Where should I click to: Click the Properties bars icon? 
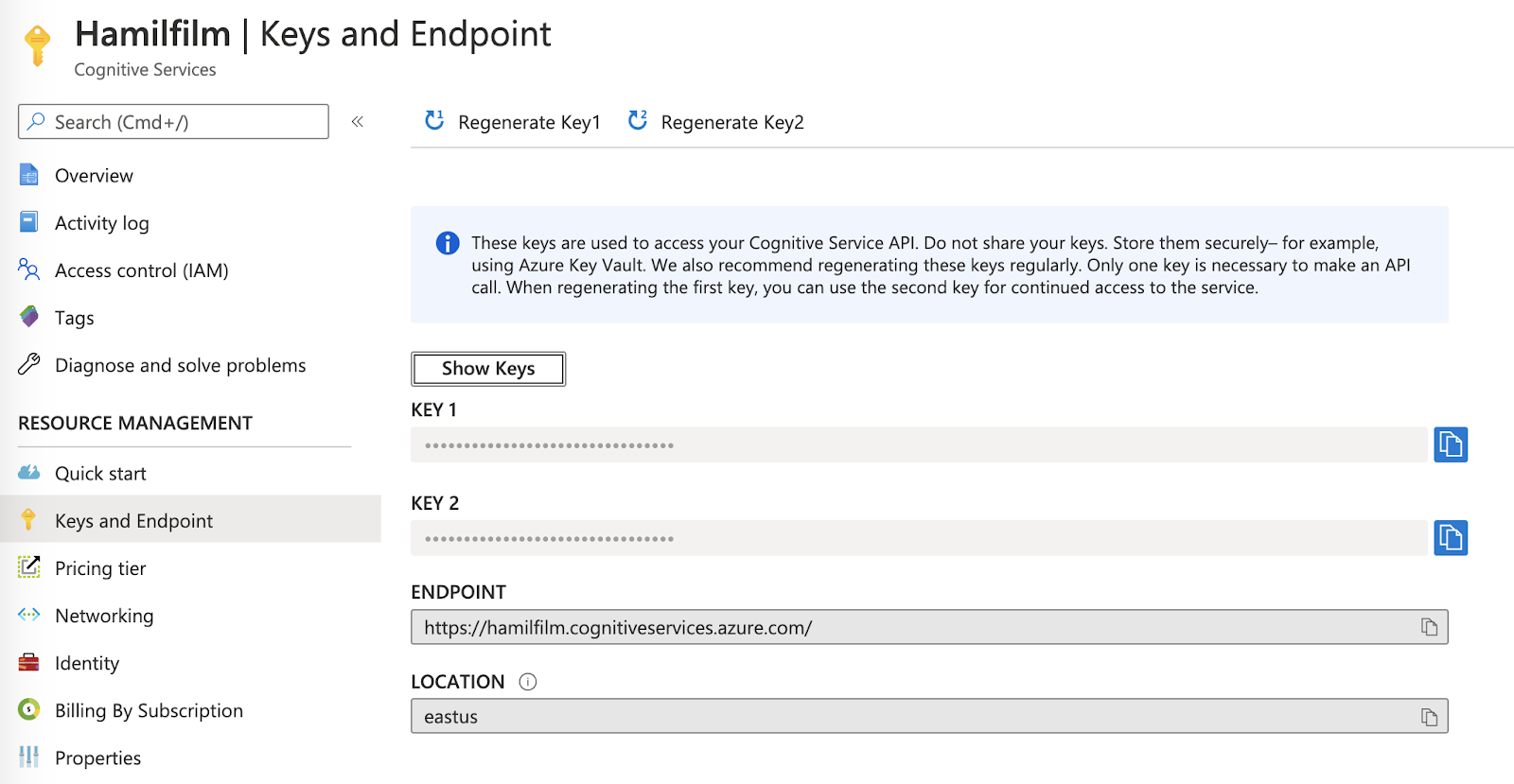tap(29, 757)
